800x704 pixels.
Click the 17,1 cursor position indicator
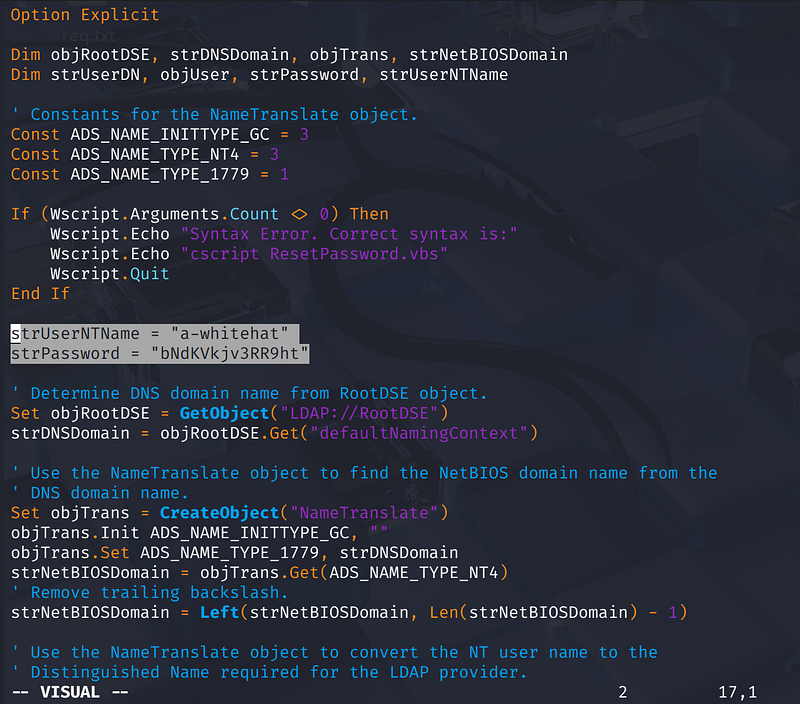[x=737, y=692]
